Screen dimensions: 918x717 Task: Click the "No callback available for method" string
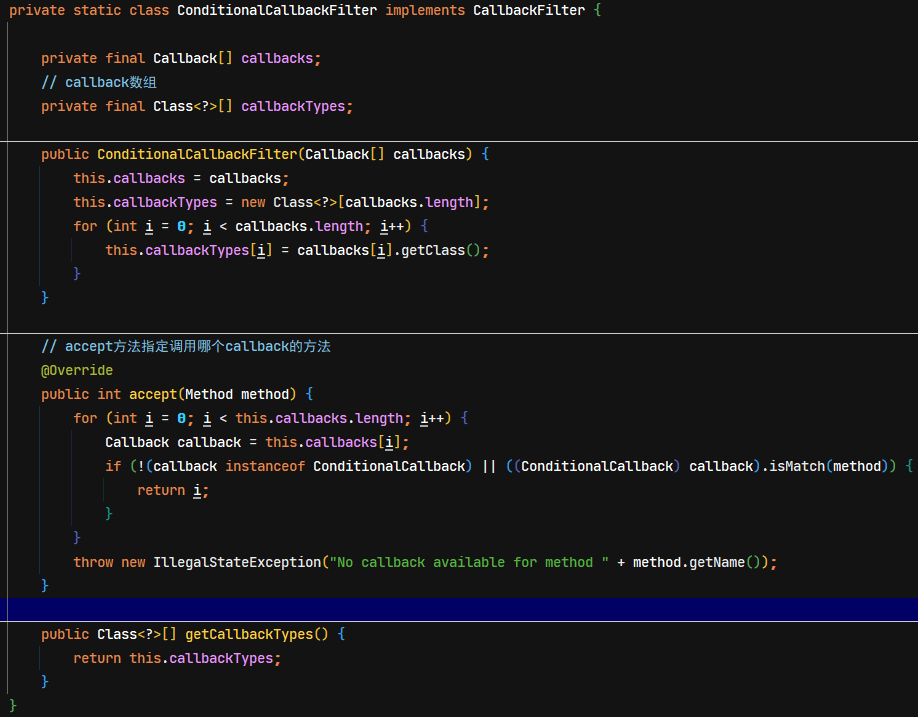[469, 562]
